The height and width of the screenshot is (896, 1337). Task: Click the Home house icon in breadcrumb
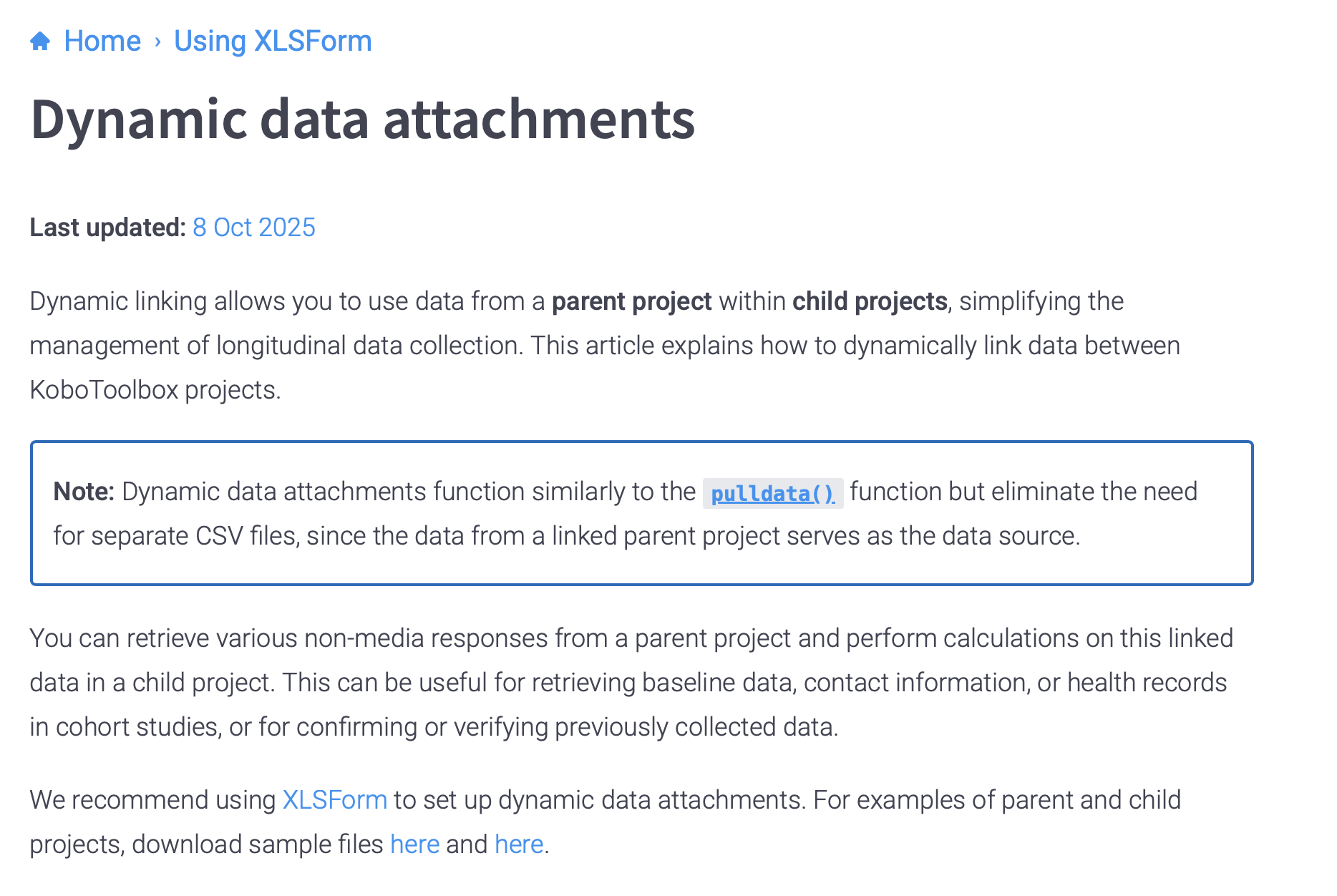[40, 42]
